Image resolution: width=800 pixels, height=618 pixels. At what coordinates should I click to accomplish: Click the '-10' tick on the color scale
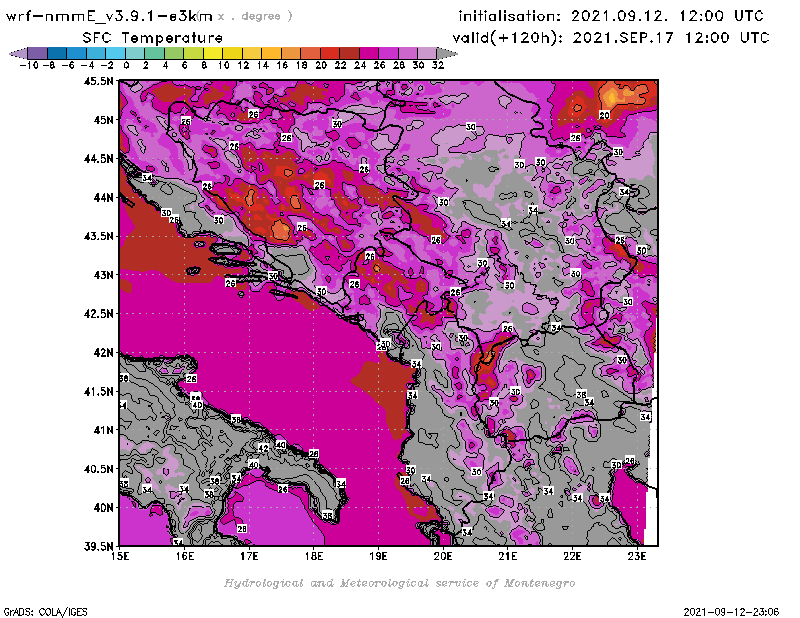point(29,65)
